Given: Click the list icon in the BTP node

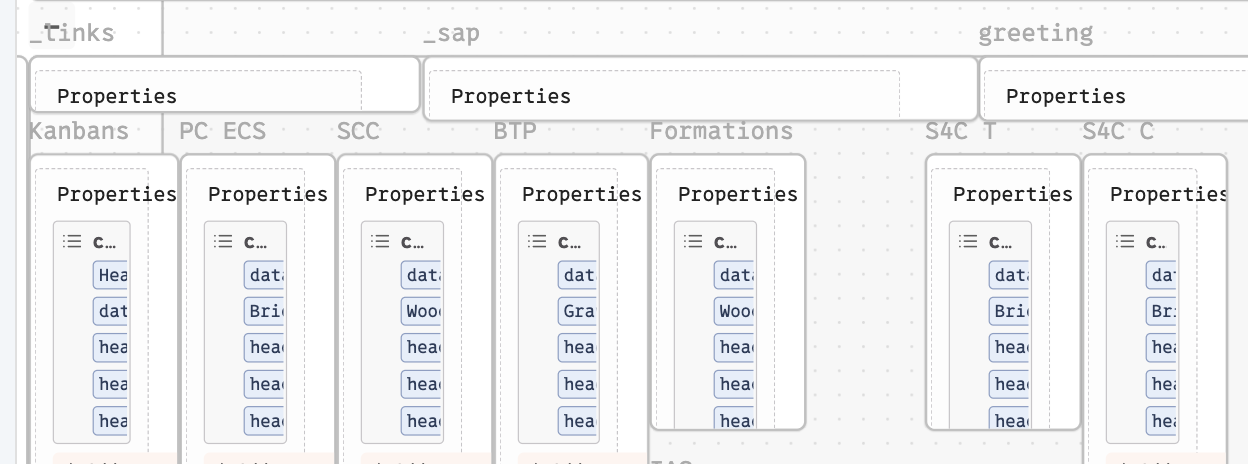Looking at the screenshot, I should tap(536, 241).
